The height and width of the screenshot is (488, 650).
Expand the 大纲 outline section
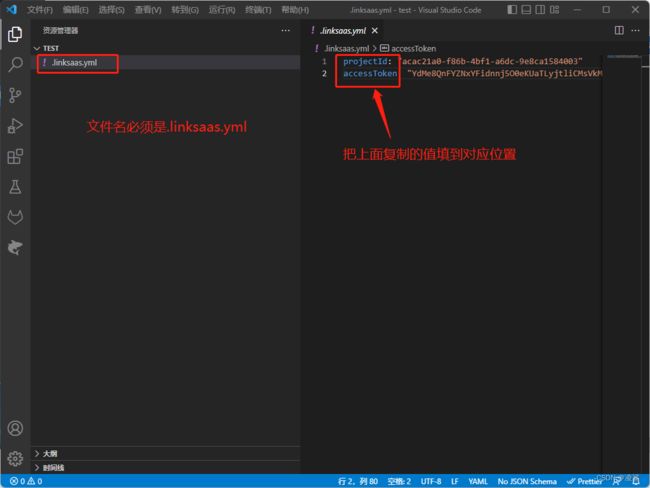pos(166,453)
